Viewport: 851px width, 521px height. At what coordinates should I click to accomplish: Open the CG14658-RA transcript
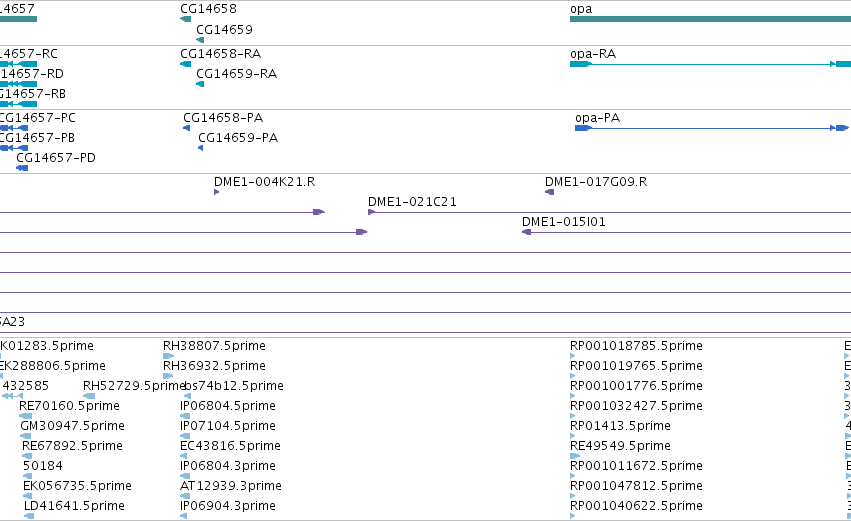[x=220, y=54]
